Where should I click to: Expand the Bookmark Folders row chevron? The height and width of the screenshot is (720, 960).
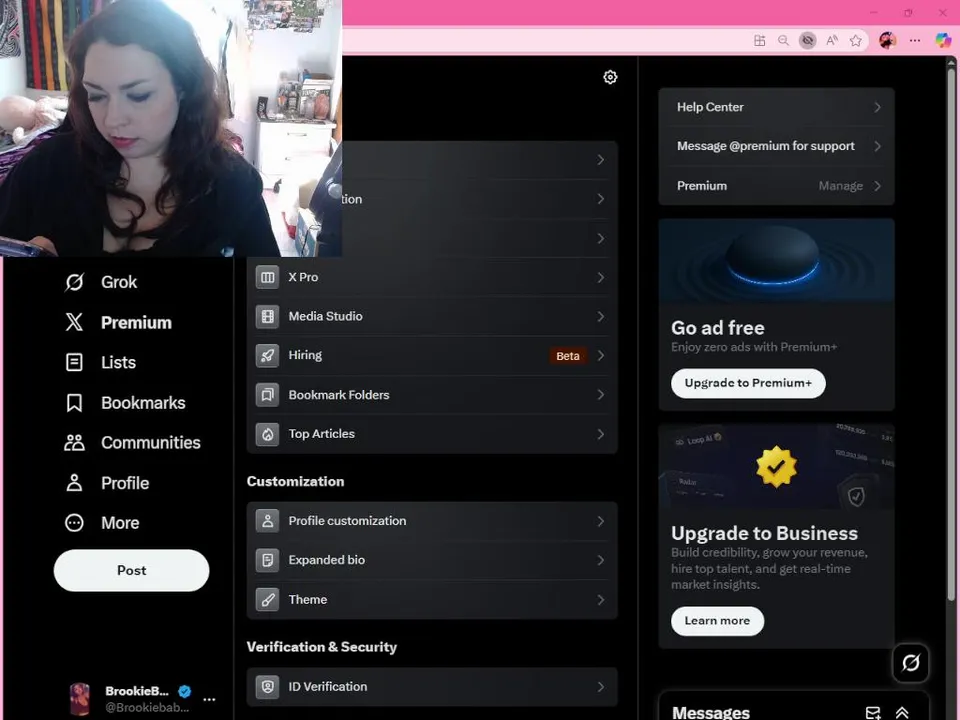click(x=601, y=395)
